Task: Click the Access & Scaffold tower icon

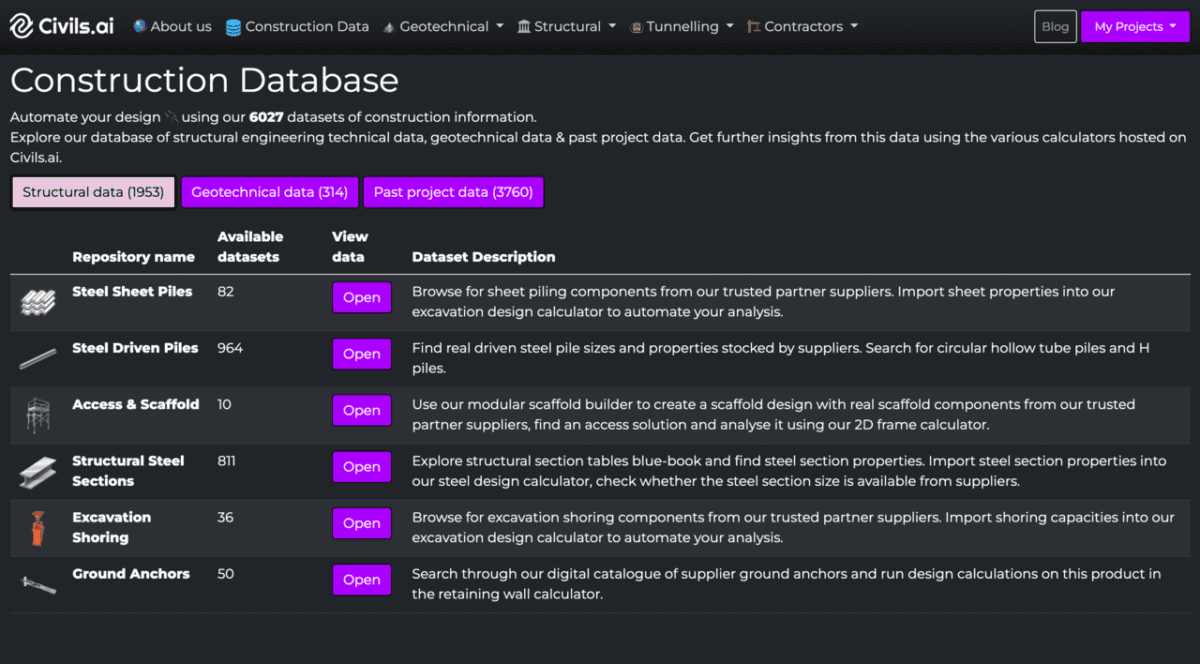Action: click(x=38, y=414)
